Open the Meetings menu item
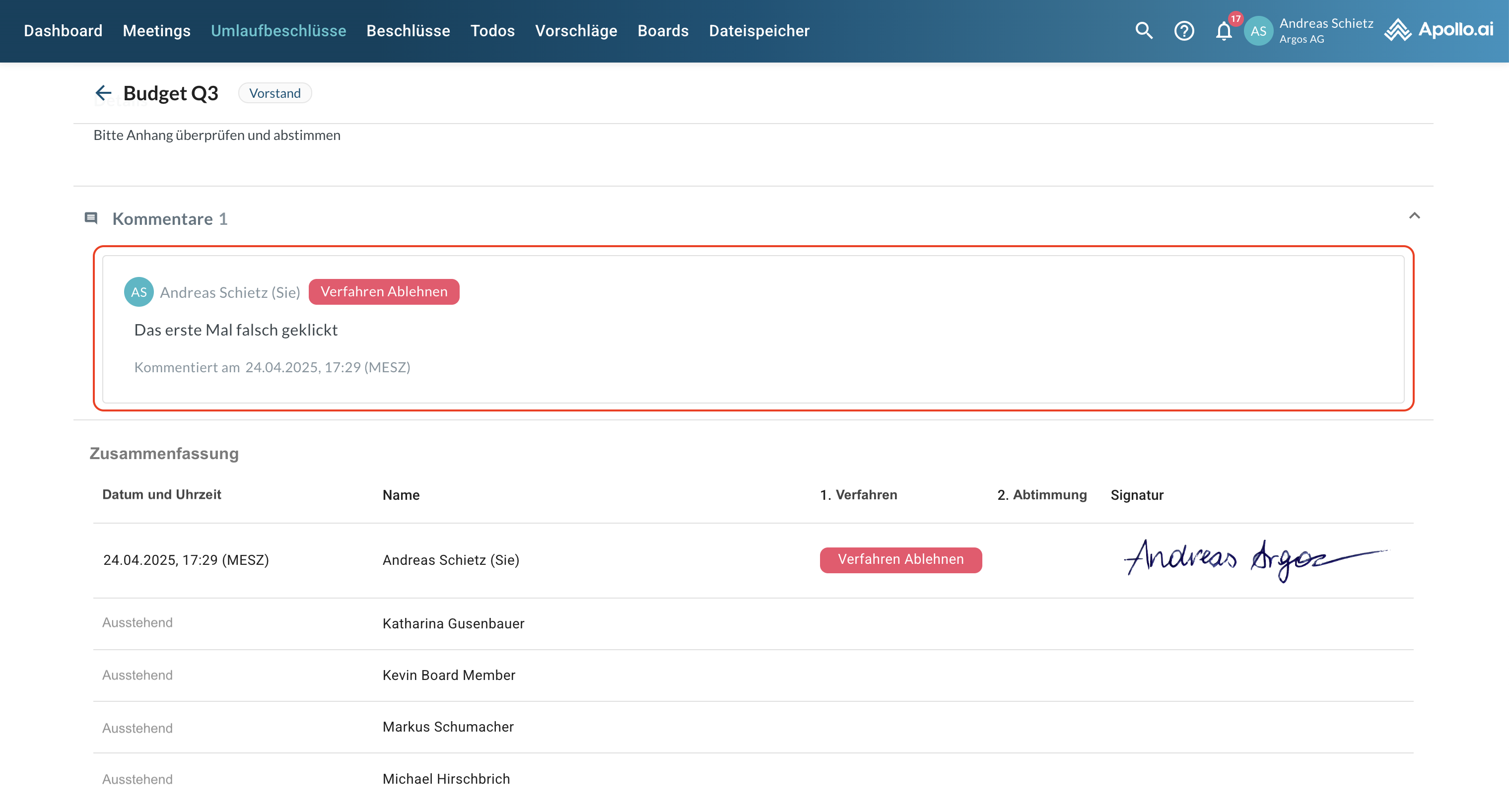 pyautogui.click(x=156, y=30)
